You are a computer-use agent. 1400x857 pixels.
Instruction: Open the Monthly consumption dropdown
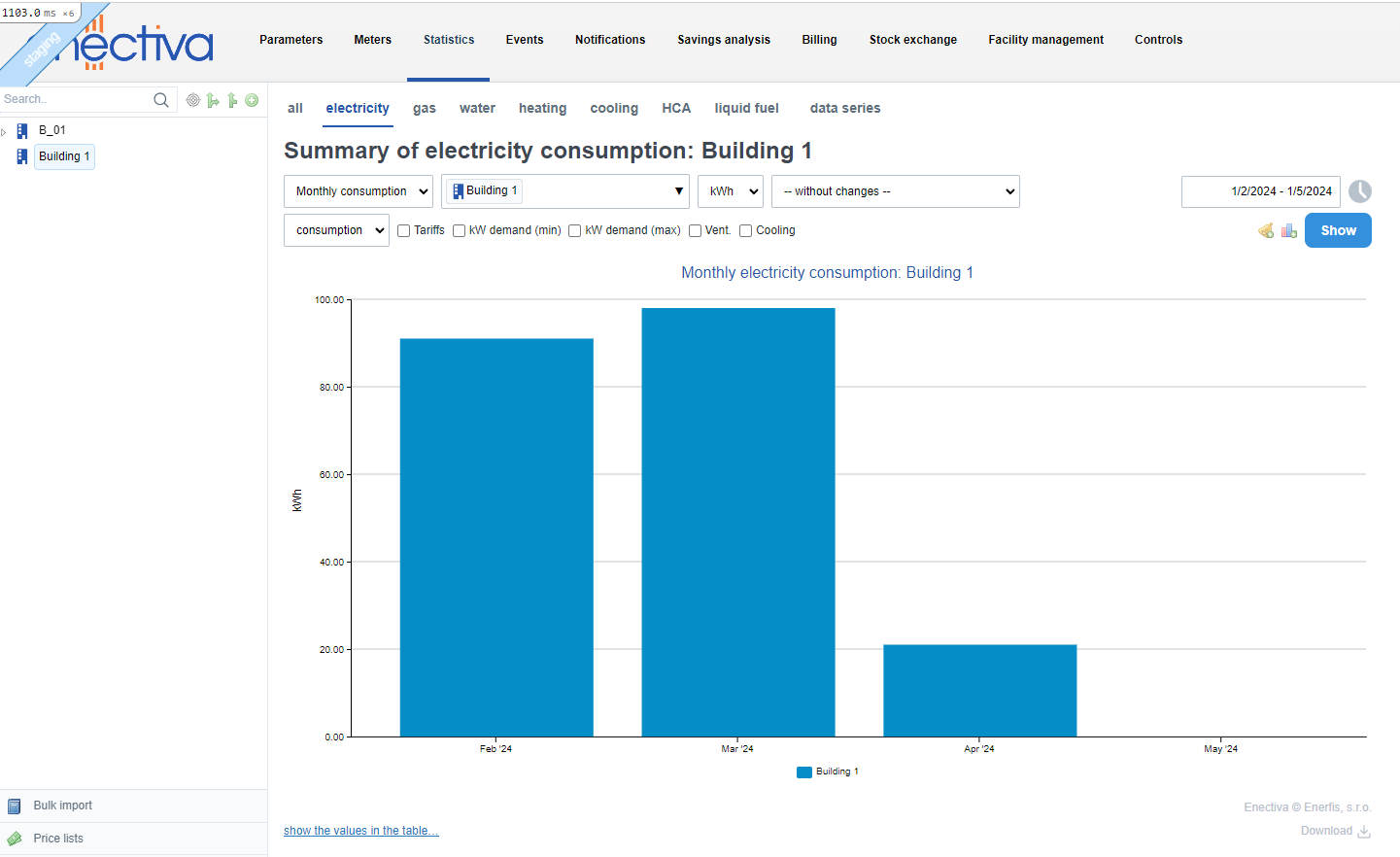359,191
